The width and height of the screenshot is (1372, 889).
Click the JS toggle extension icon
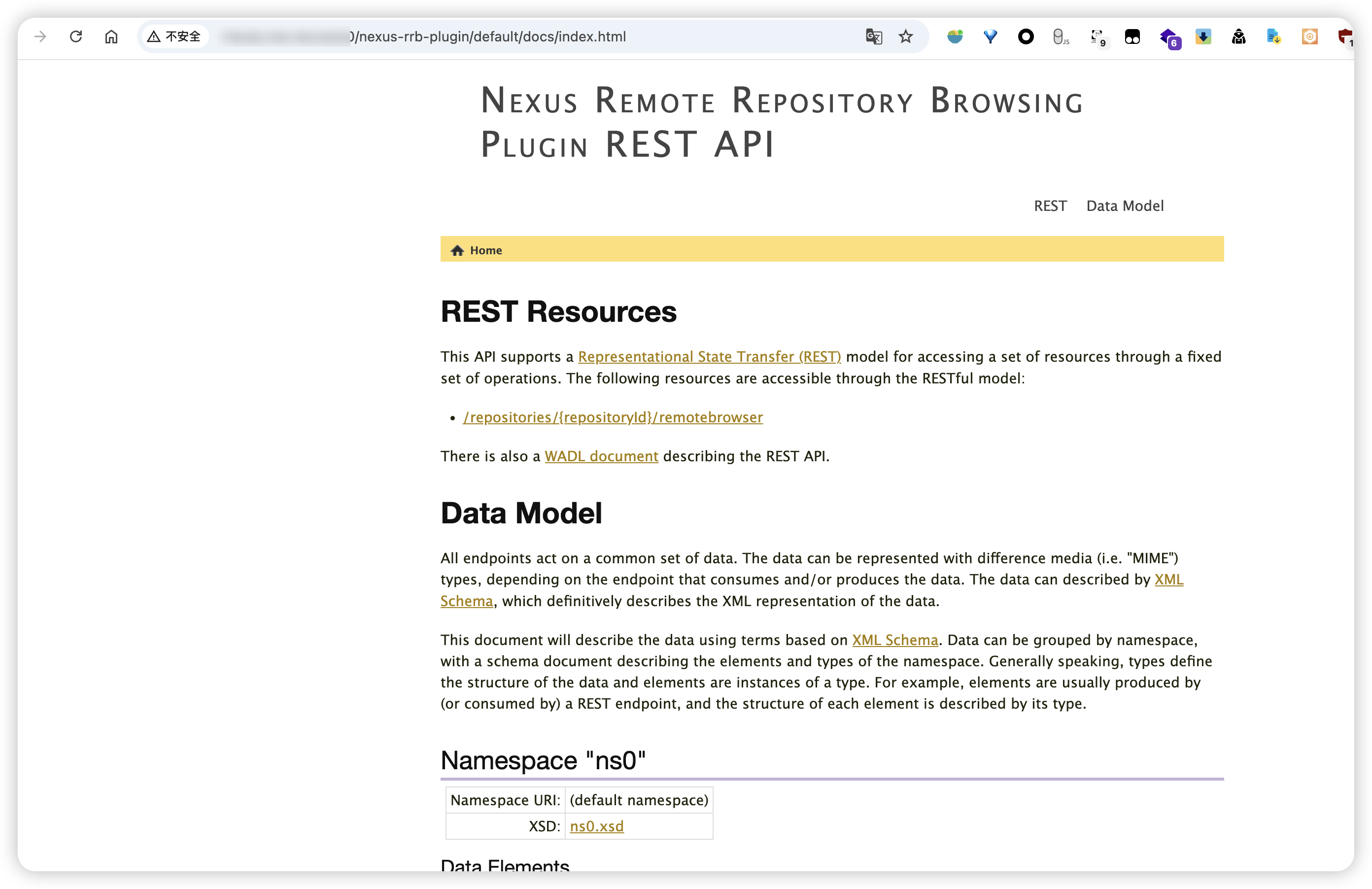[1060, 36]
